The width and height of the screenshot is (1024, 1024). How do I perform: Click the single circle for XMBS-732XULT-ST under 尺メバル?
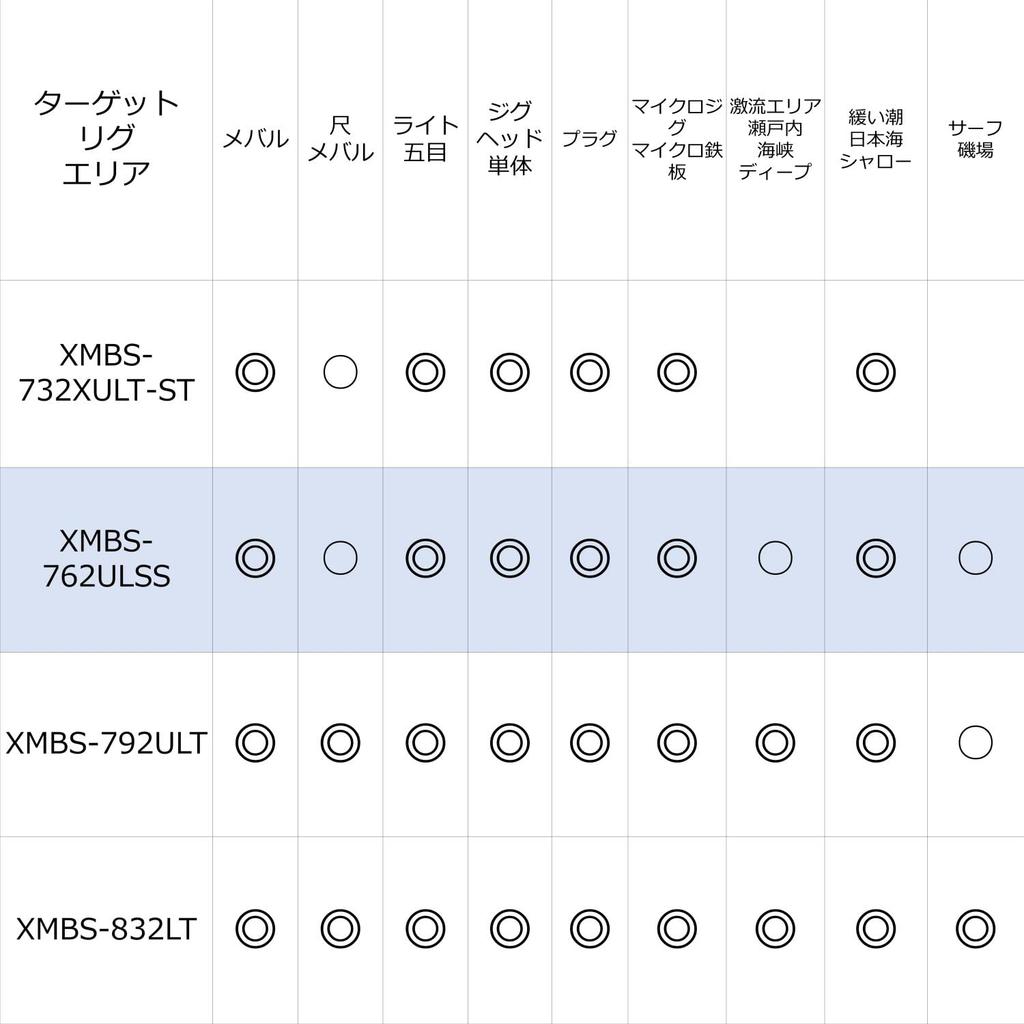tap(340, 373)
